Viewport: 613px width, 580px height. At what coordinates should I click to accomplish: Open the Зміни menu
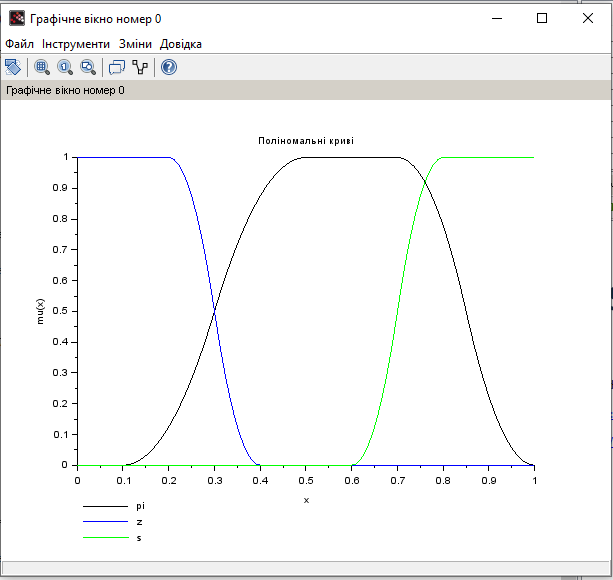tap(135, 44)
